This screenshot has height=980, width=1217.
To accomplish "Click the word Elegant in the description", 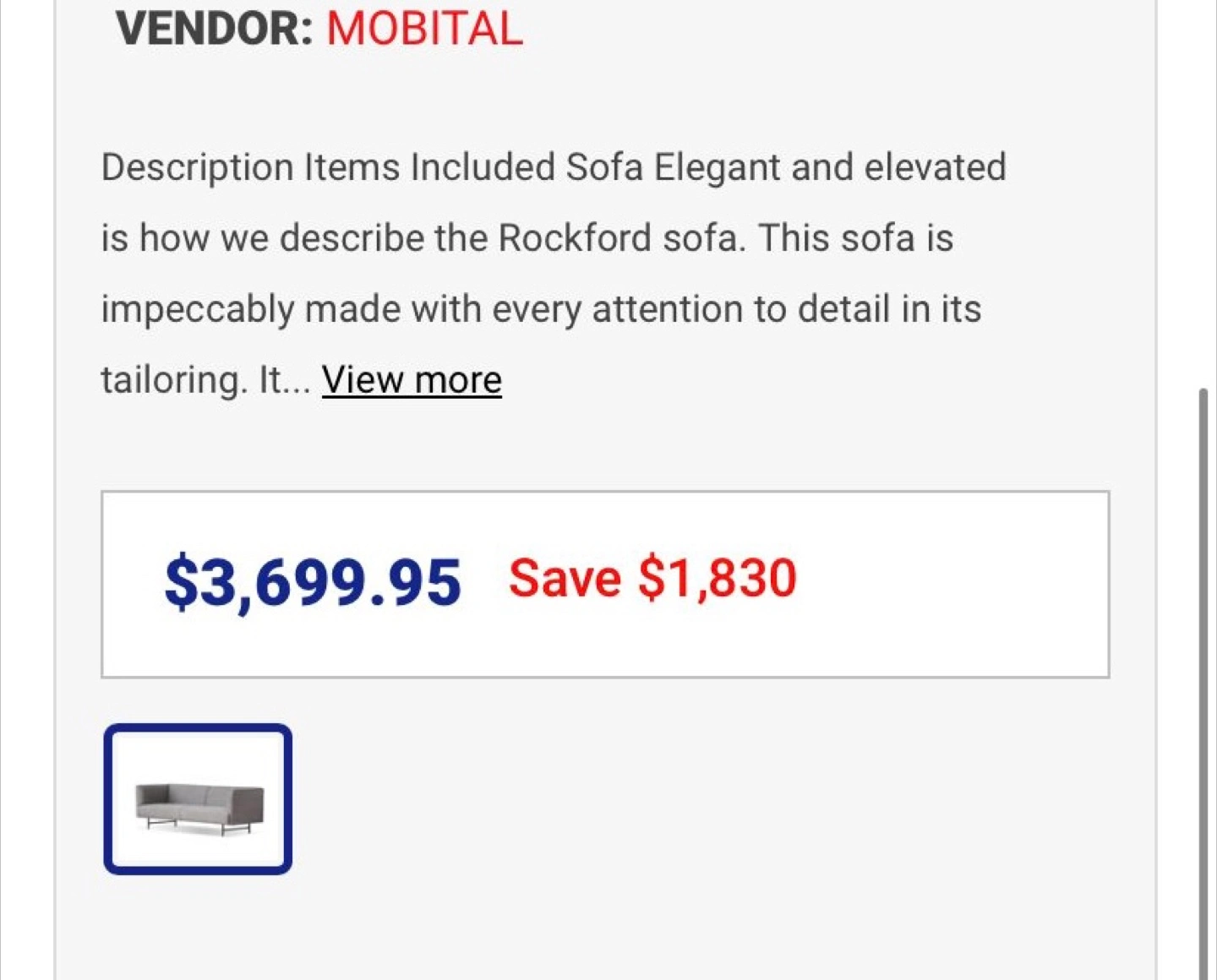I will pyautogui.click(x=717, y=167).
